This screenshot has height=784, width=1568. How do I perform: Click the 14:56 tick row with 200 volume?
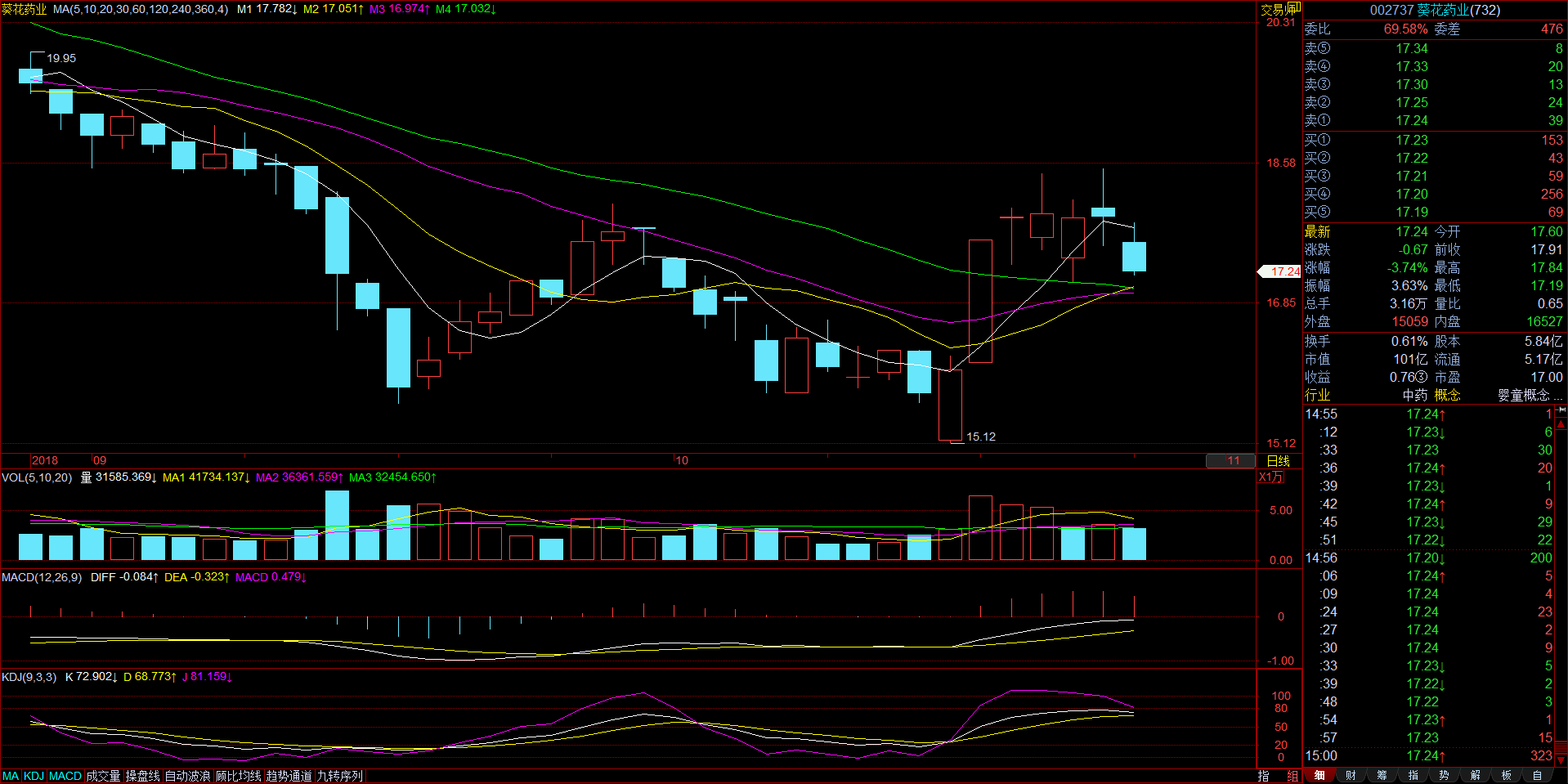coord(1428,558)
